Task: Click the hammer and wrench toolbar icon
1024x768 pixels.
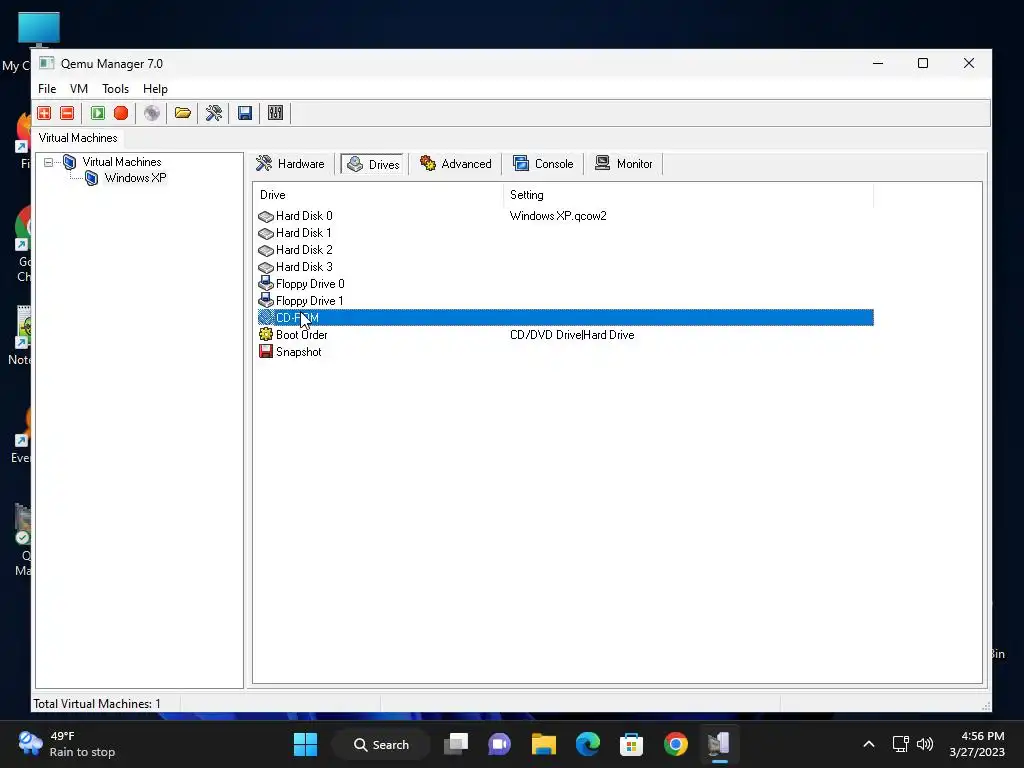Action: click(x=214, y=113)
